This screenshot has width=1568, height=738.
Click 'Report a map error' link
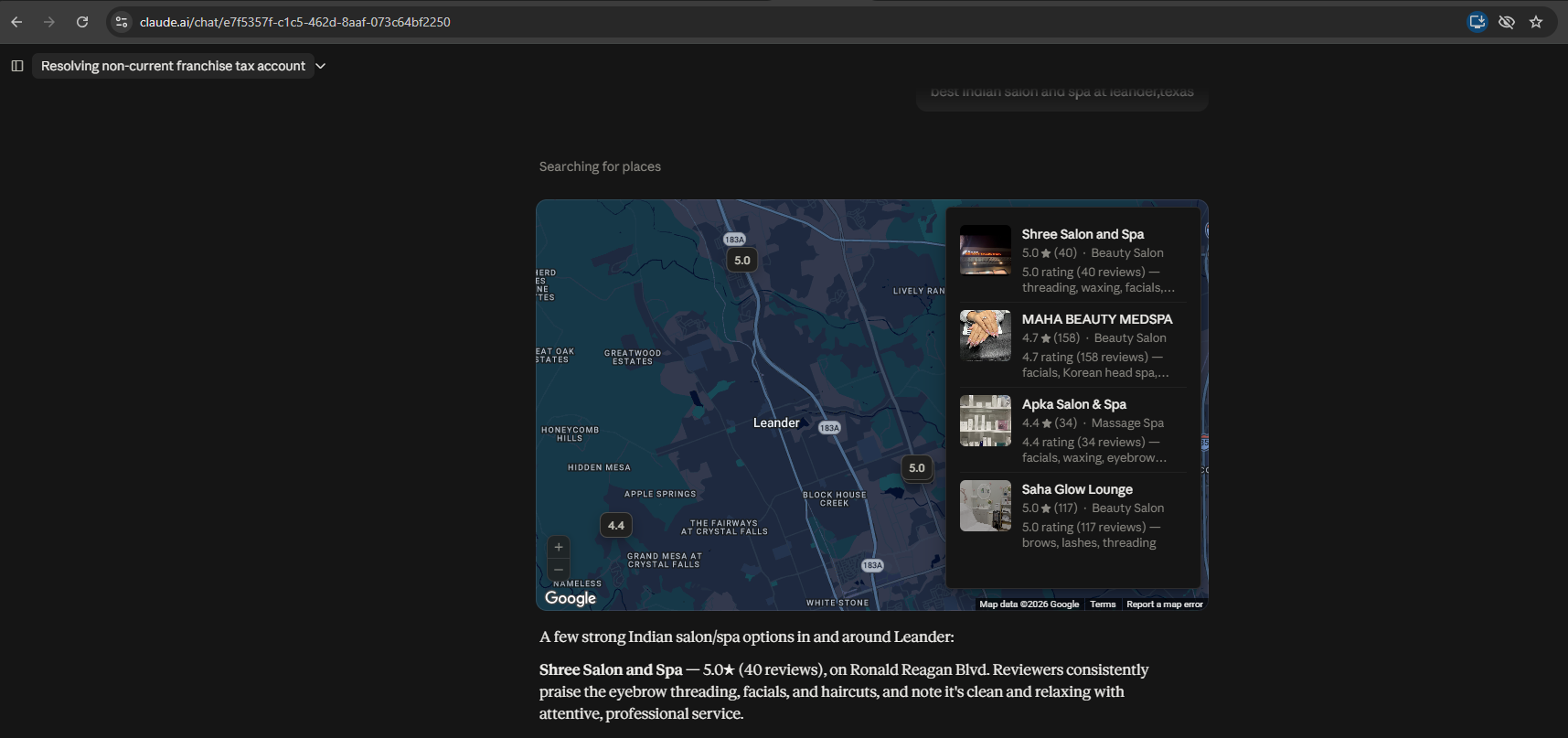coord(1165,604)
